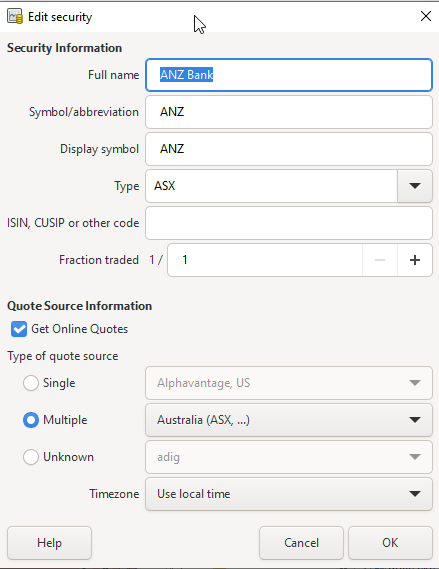Viewport: 439px width, 569px height.
Task: Uncheck Get Online Quotes checkbox
Action: [x=19, y=329]
